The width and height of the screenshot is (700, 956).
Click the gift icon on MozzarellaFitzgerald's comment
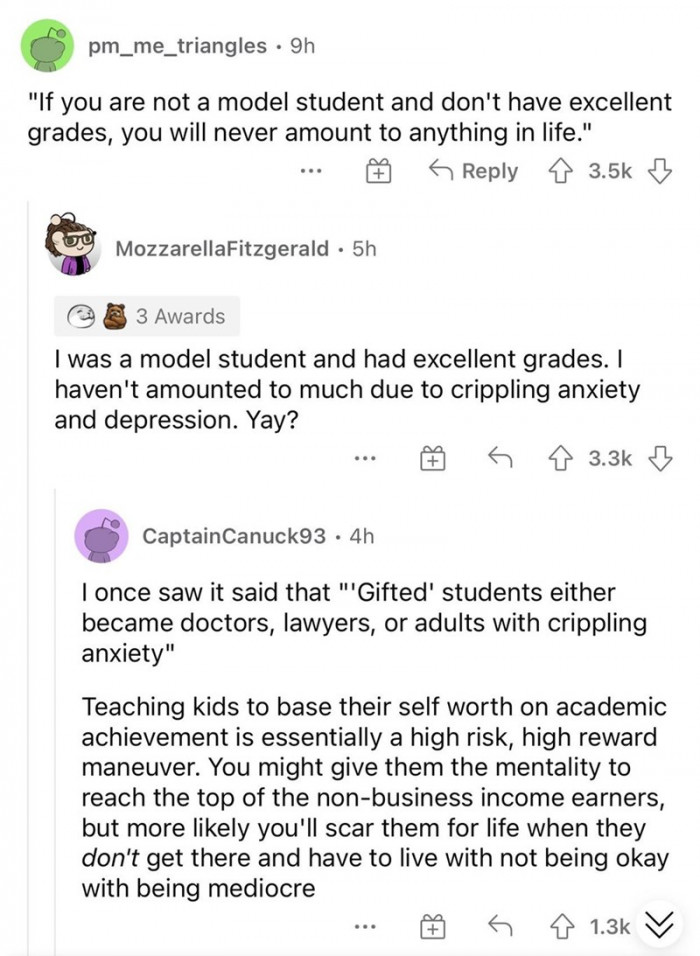(432, 459)
